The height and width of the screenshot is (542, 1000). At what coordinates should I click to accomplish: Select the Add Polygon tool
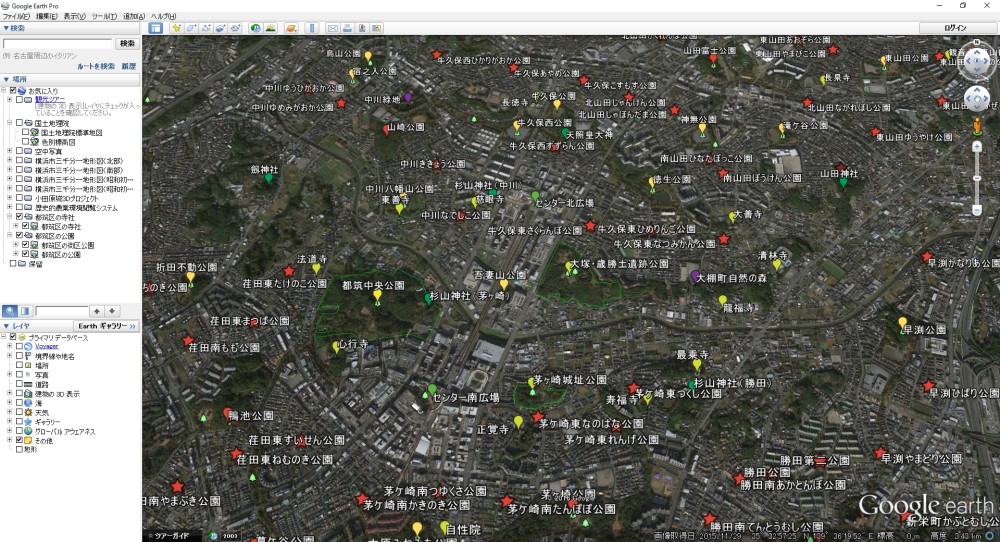click(x=192, y=28)
